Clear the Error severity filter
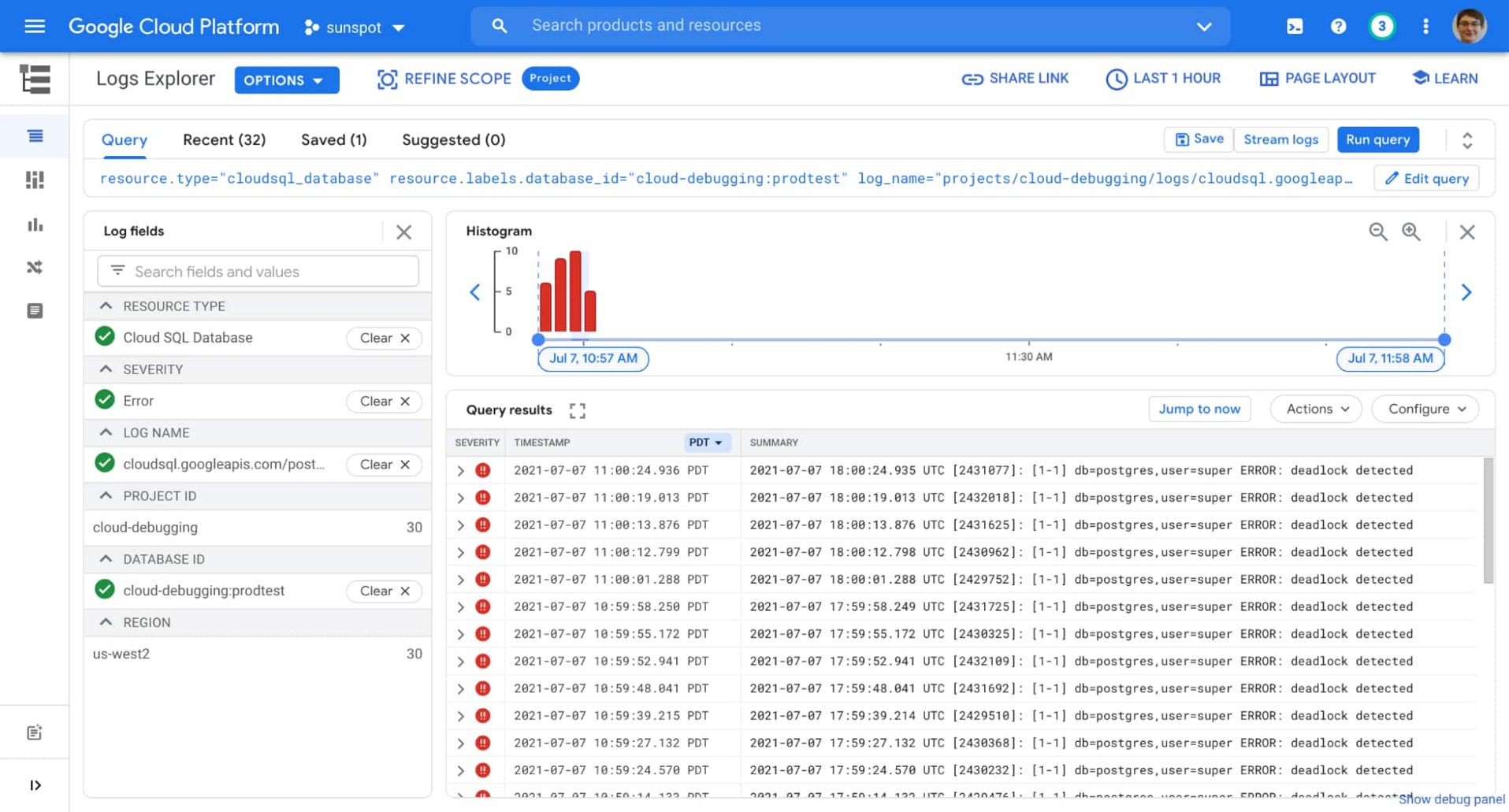The image size is (1509, 812). click(x=384, y=401)
